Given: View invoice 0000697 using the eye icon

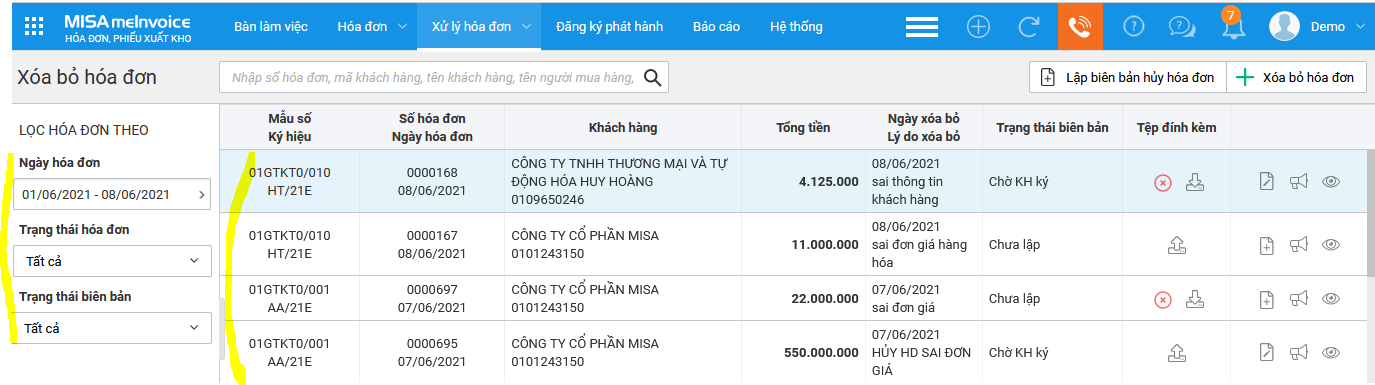Looking at the screenshot, I should tap(1330, 299).
